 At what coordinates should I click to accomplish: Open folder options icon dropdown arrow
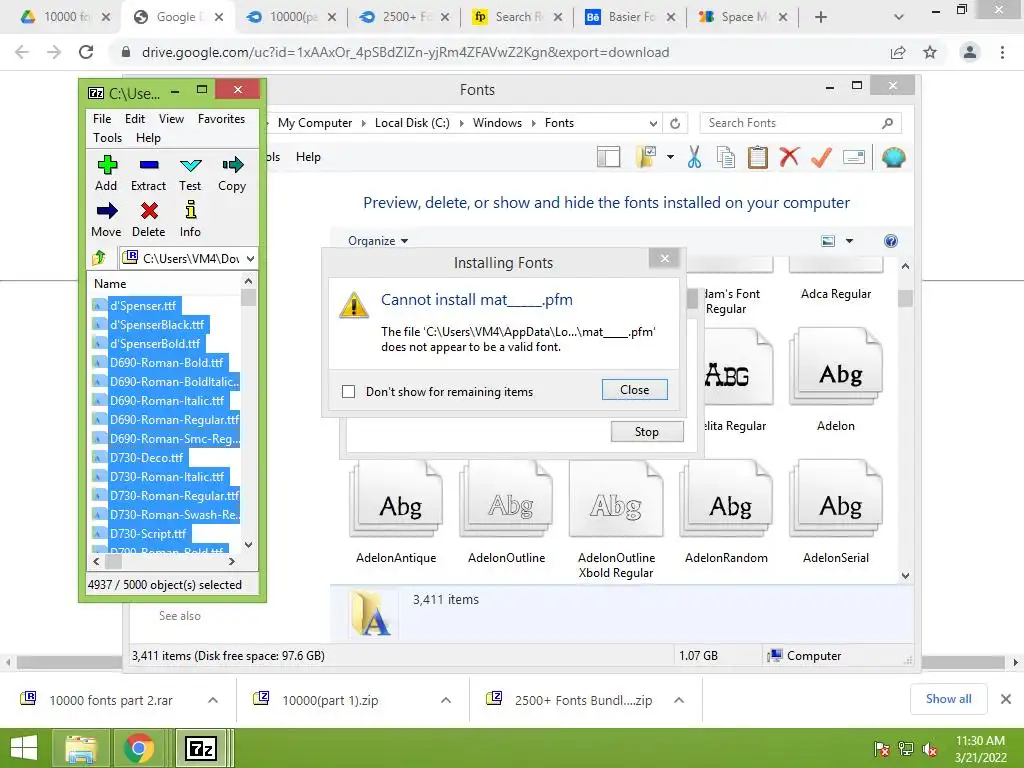[670, 157]
